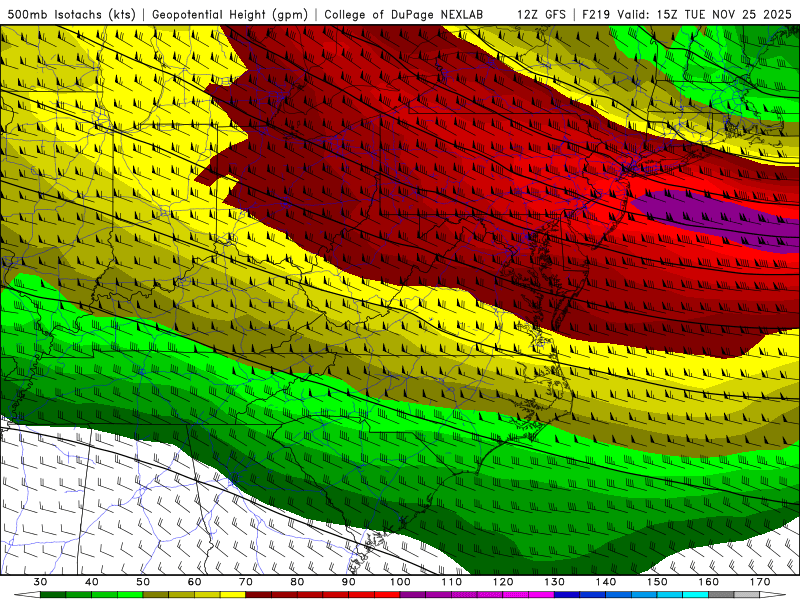Click the '70' value on the color scale

246,582
